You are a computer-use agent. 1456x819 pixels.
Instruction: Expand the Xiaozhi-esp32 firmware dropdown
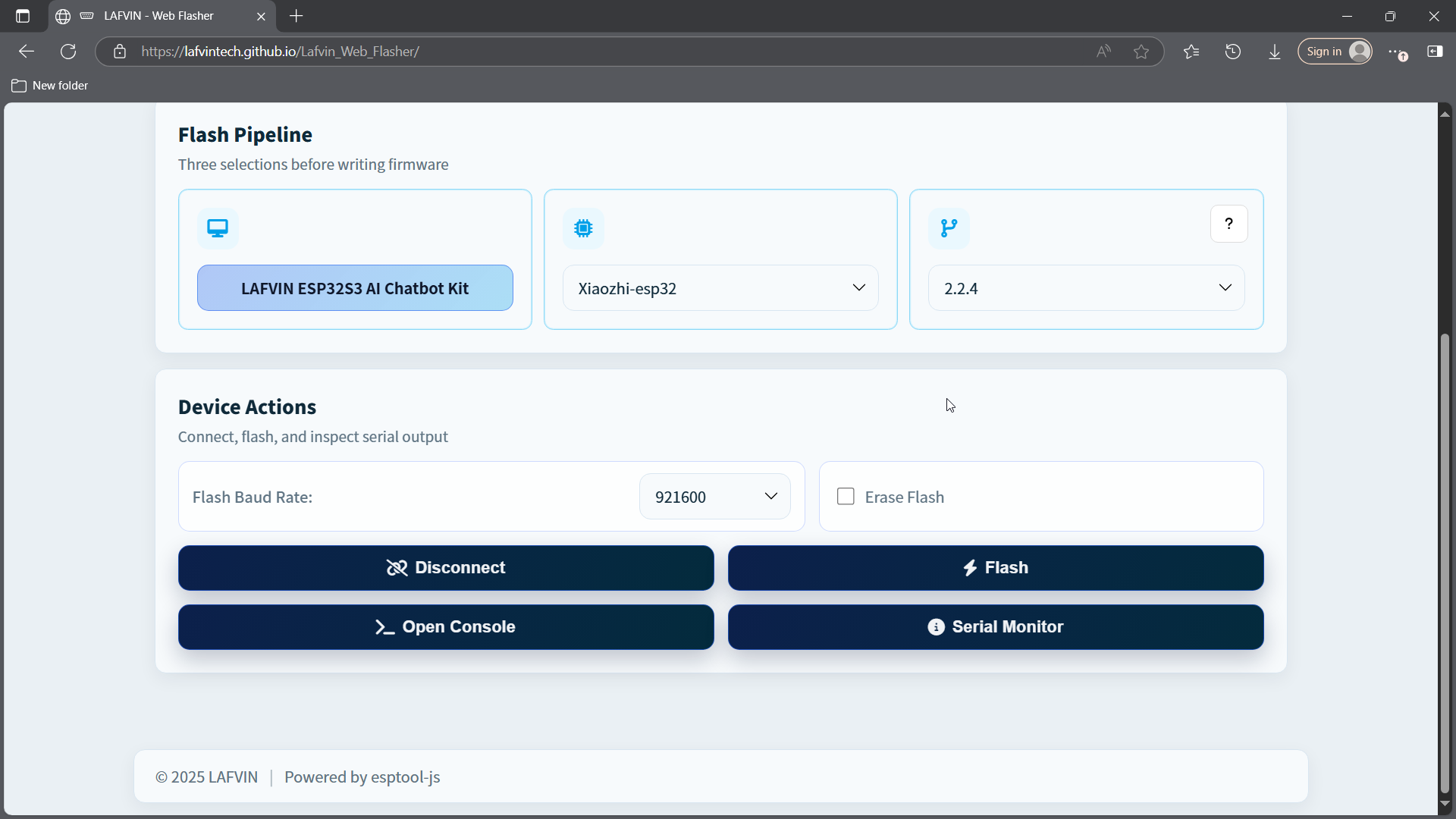[x=720, y=288]
